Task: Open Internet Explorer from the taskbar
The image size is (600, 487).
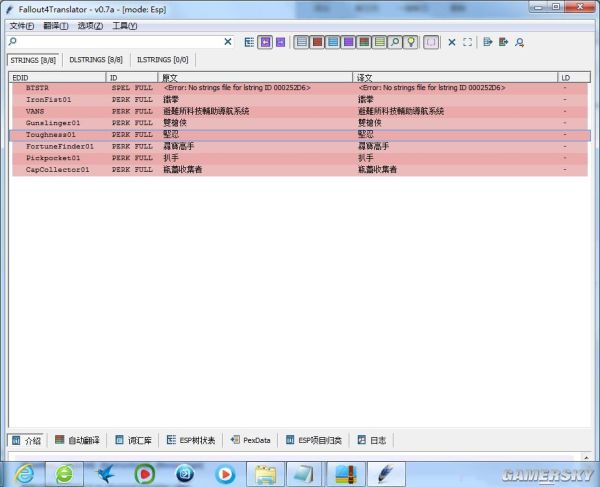Action: [x=24, y=474]
